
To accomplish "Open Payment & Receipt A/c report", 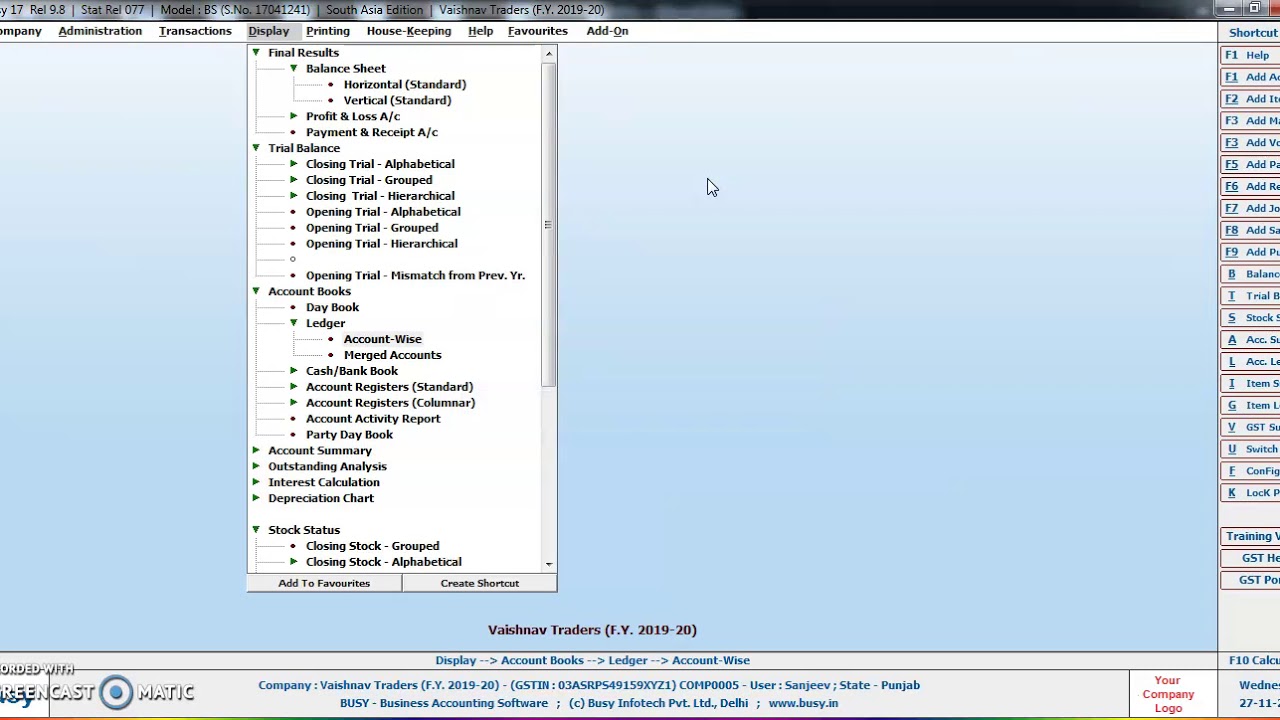I will (372, 132).
